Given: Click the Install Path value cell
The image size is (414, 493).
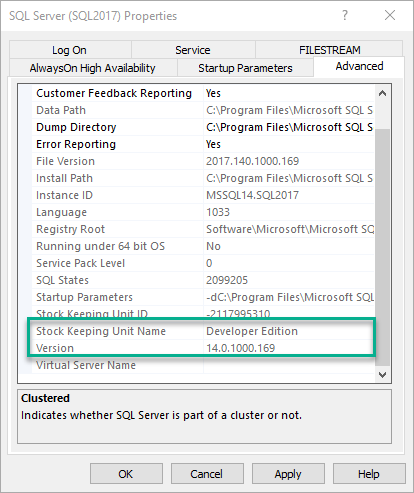Looking at the screenshot, I should (289, 178).
